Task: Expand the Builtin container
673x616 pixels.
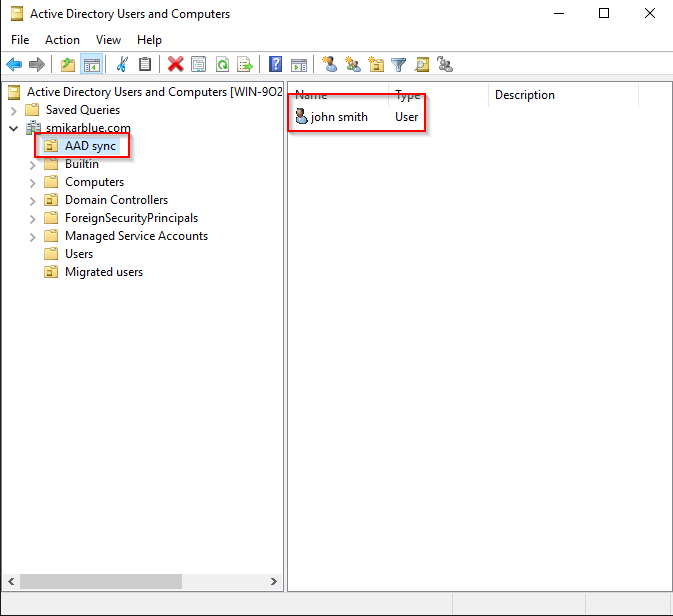Action: 33,165
